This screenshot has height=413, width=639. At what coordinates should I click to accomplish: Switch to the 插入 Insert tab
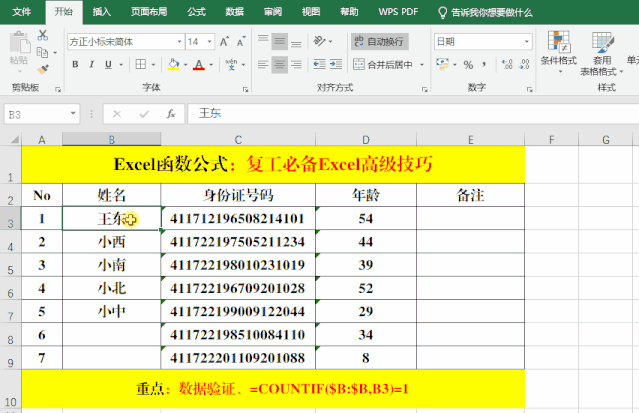coord(101,12)
